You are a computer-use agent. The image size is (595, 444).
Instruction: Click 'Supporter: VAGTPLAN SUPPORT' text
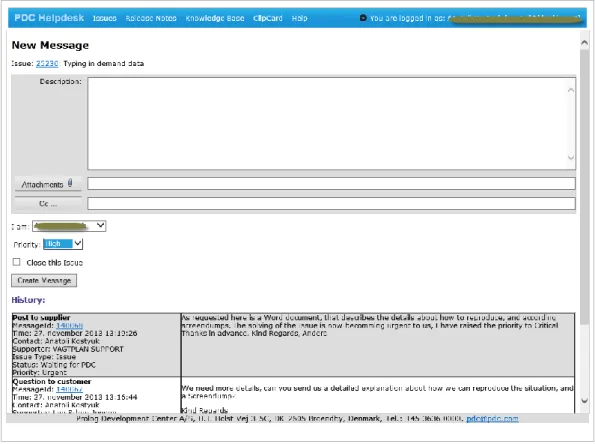pyautogui.click(x=68, y=349)
